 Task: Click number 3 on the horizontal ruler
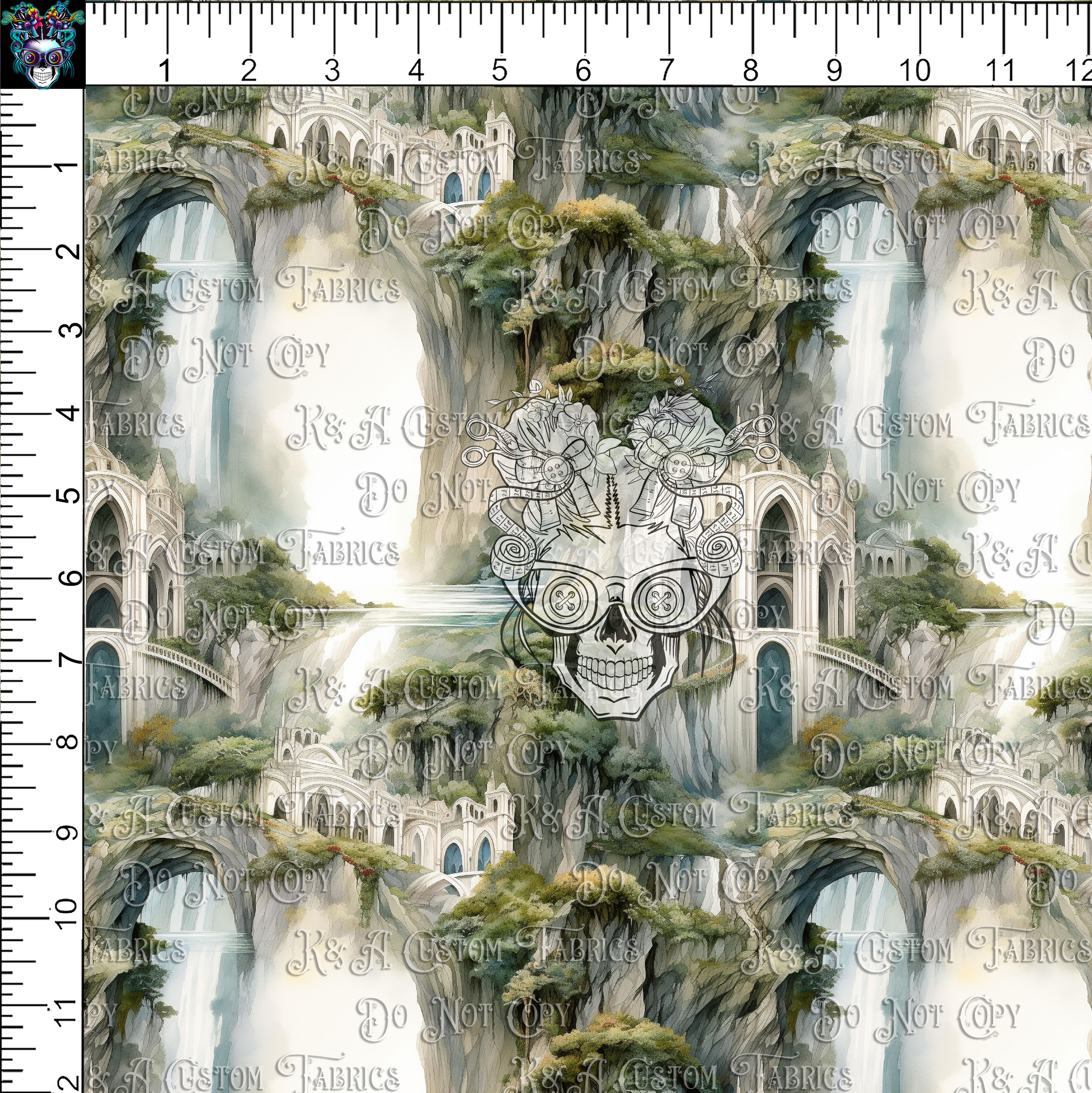point(332,71)
